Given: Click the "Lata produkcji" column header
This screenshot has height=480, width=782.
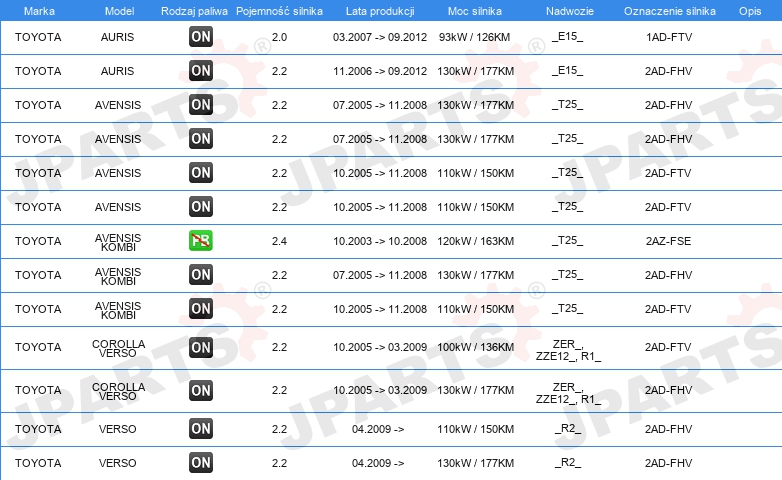Looking at the screenshot, I should point(380,11).
